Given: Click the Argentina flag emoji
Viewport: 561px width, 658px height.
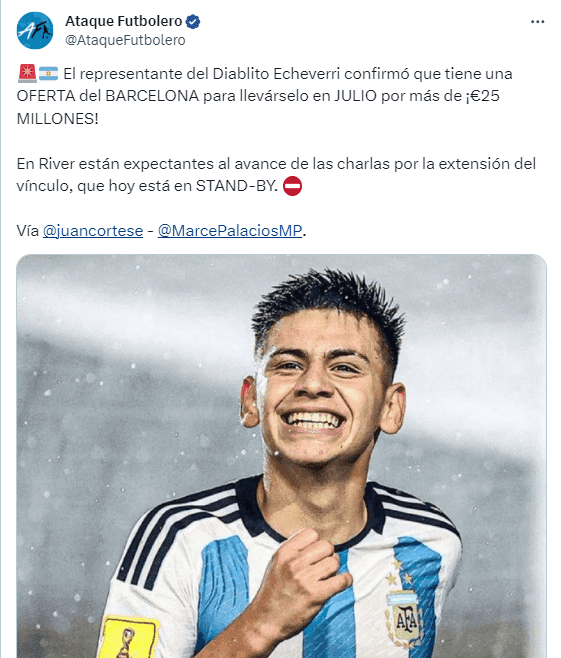Looking at the screenshot, I should [x=49, y=74].
